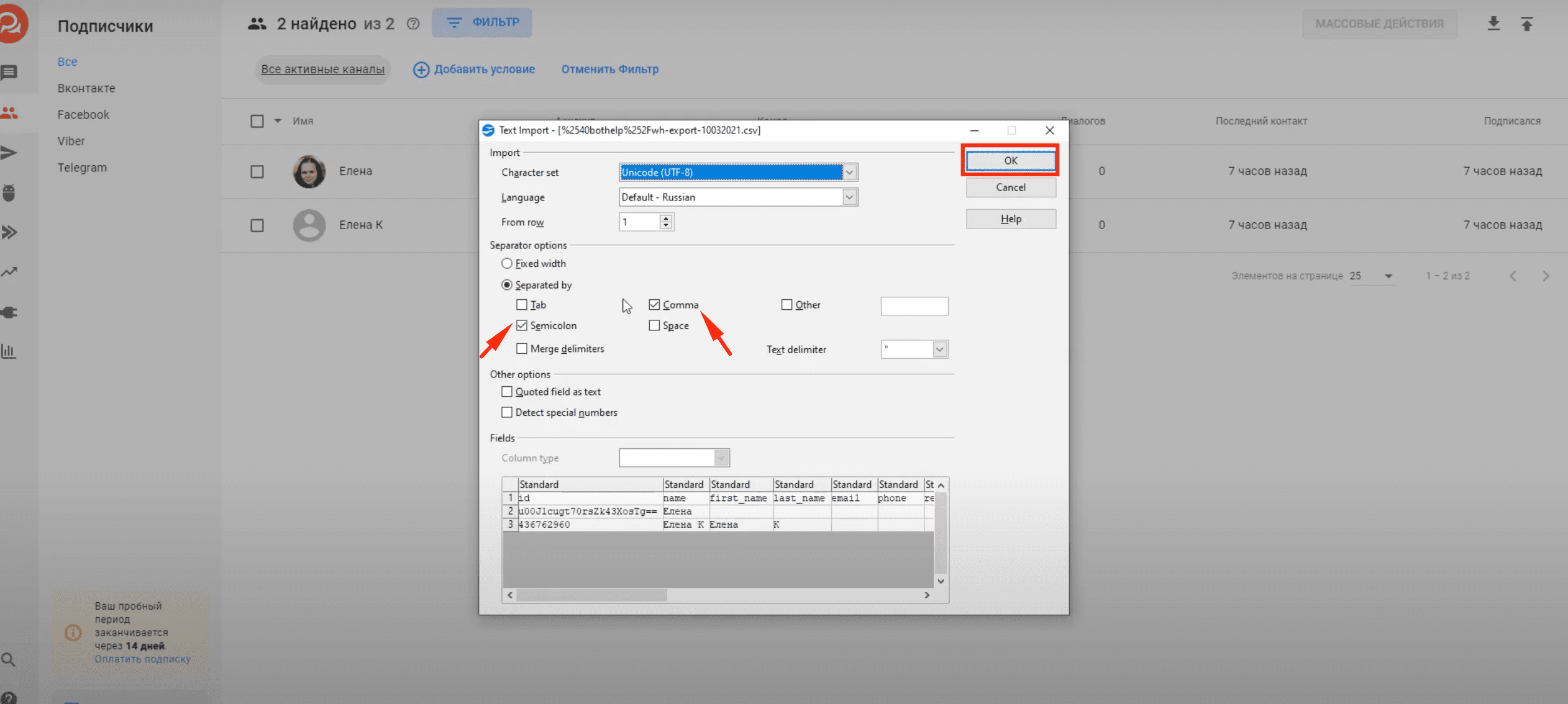Click Cancel in Text Import dialog
The width and height of the screenshot is (1568, 704).
(1010, 187)
